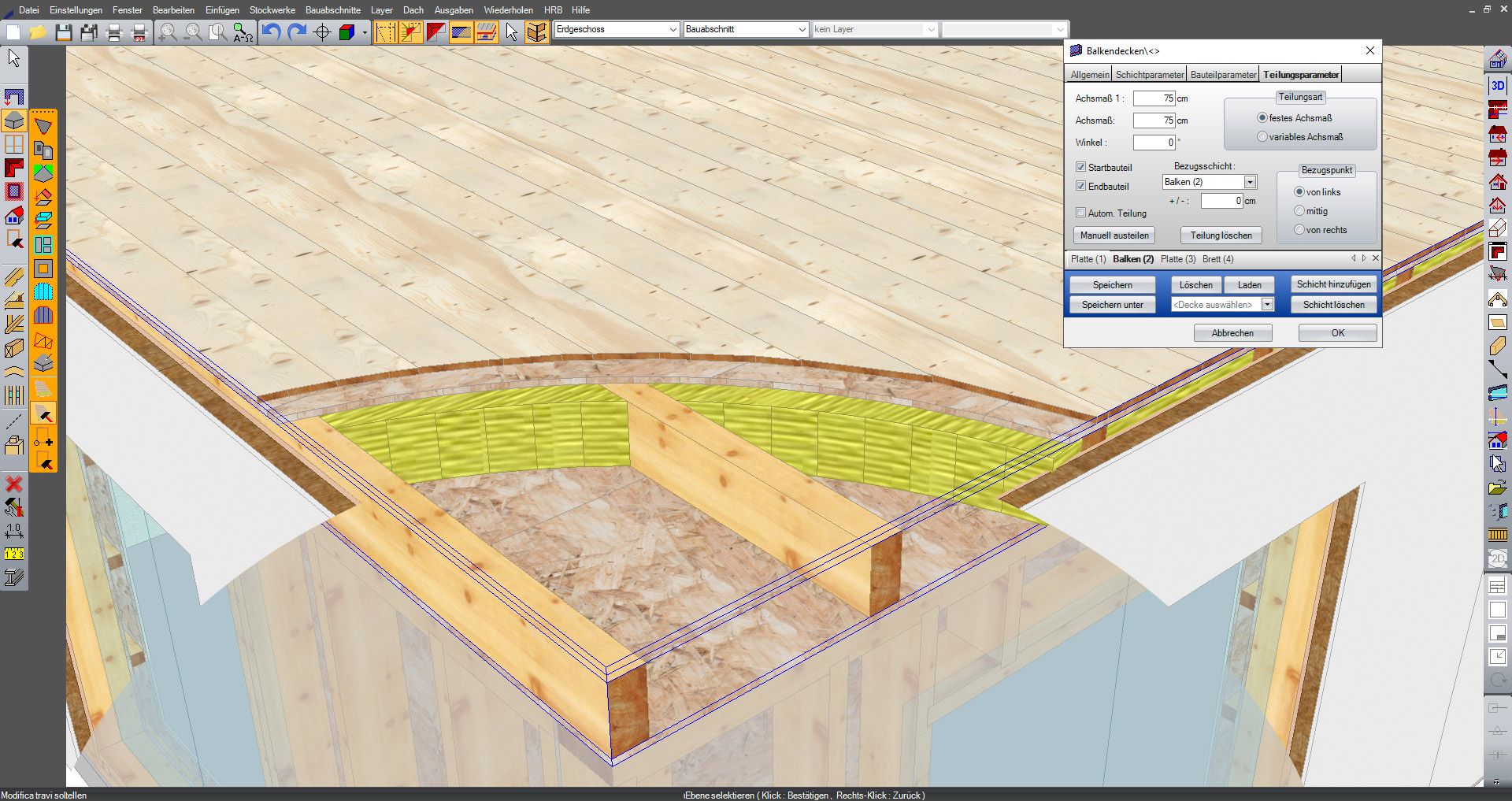Choose mittig as Bezugspunkt
Image resolution: width=1512 pixels, height=801 pixels.
coord(1300,211)
